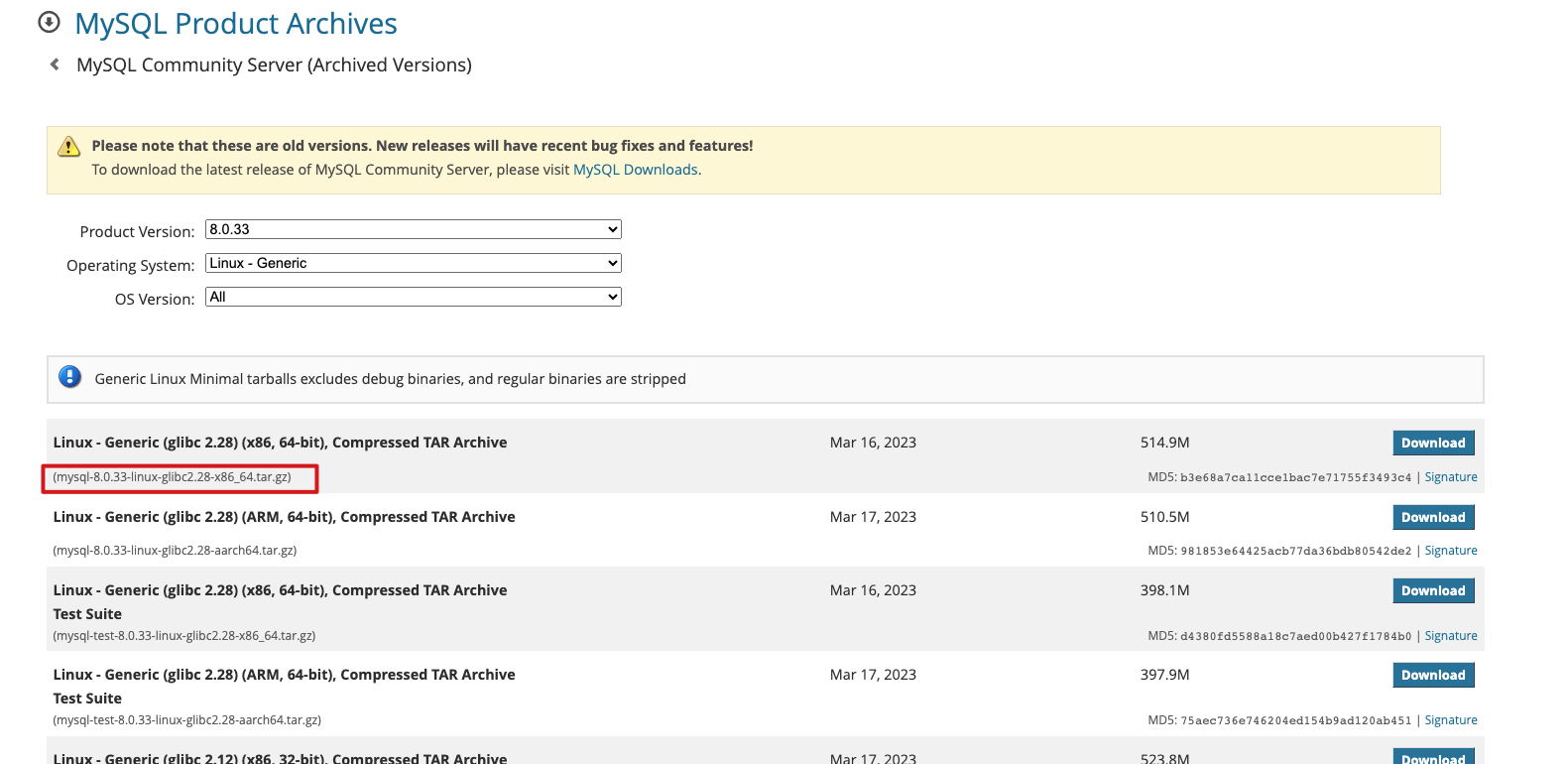Click filename mysql-test-8.0.33-linux-glibc2.28-x86_64.tar.gz

(184, 636)
